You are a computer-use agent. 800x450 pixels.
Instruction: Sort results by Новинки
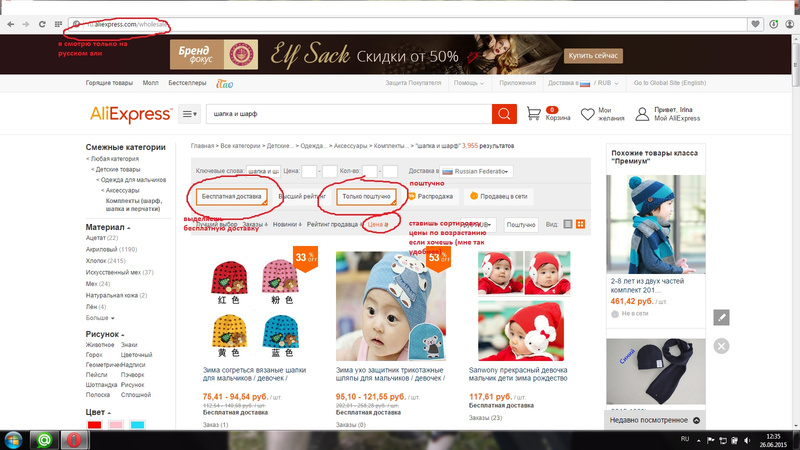click(x=287, y=224)
